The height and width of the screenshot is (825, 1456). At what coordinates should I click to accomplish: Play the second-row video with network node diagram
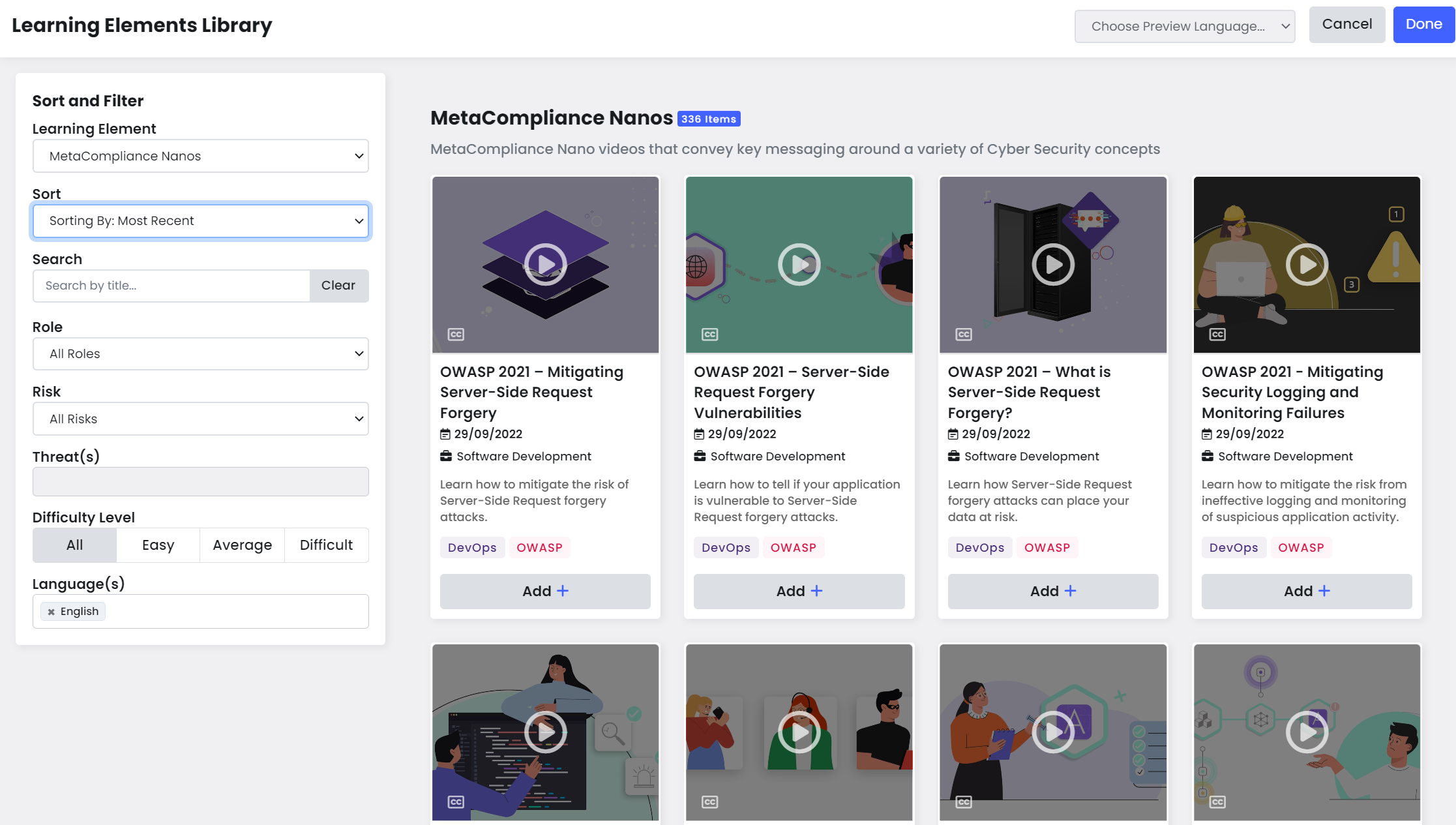[1307, 732]
